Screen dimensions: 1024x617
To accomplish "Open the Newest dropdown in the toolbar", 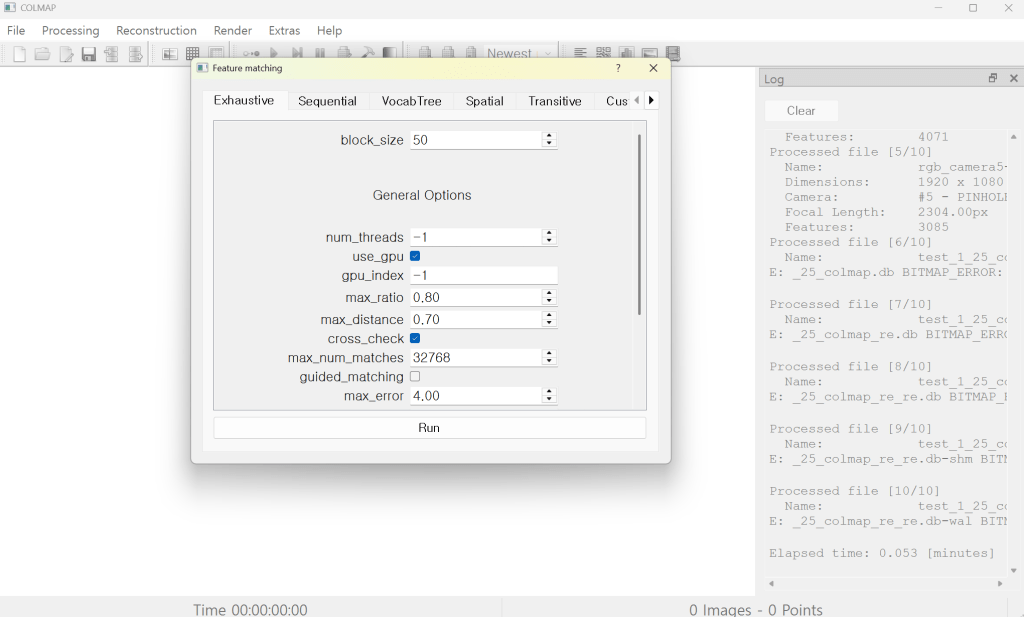I will (518, 54).
